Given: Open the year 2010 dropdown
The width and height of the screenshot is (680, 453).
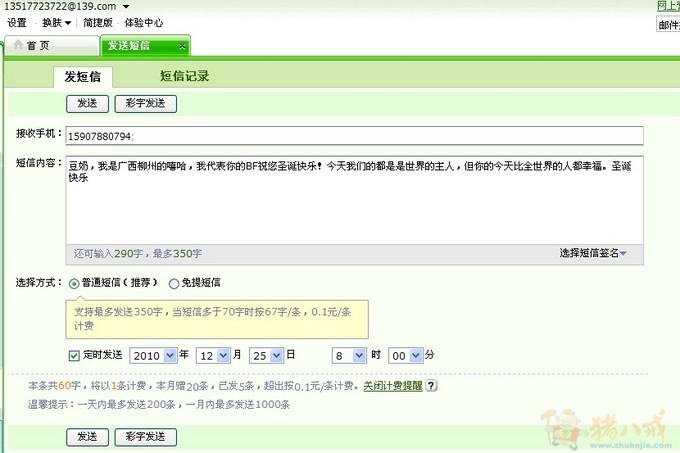Looking at the screenshot, I should click(170, 355).
